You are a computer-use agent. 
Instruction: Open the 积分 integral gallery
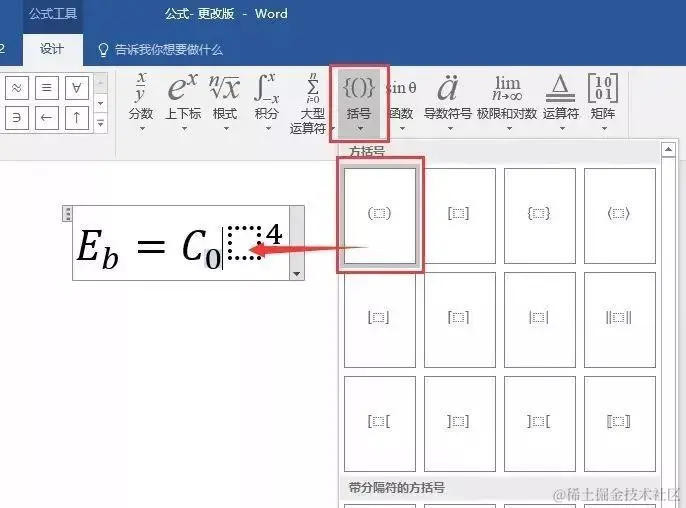tap(267, 102)
